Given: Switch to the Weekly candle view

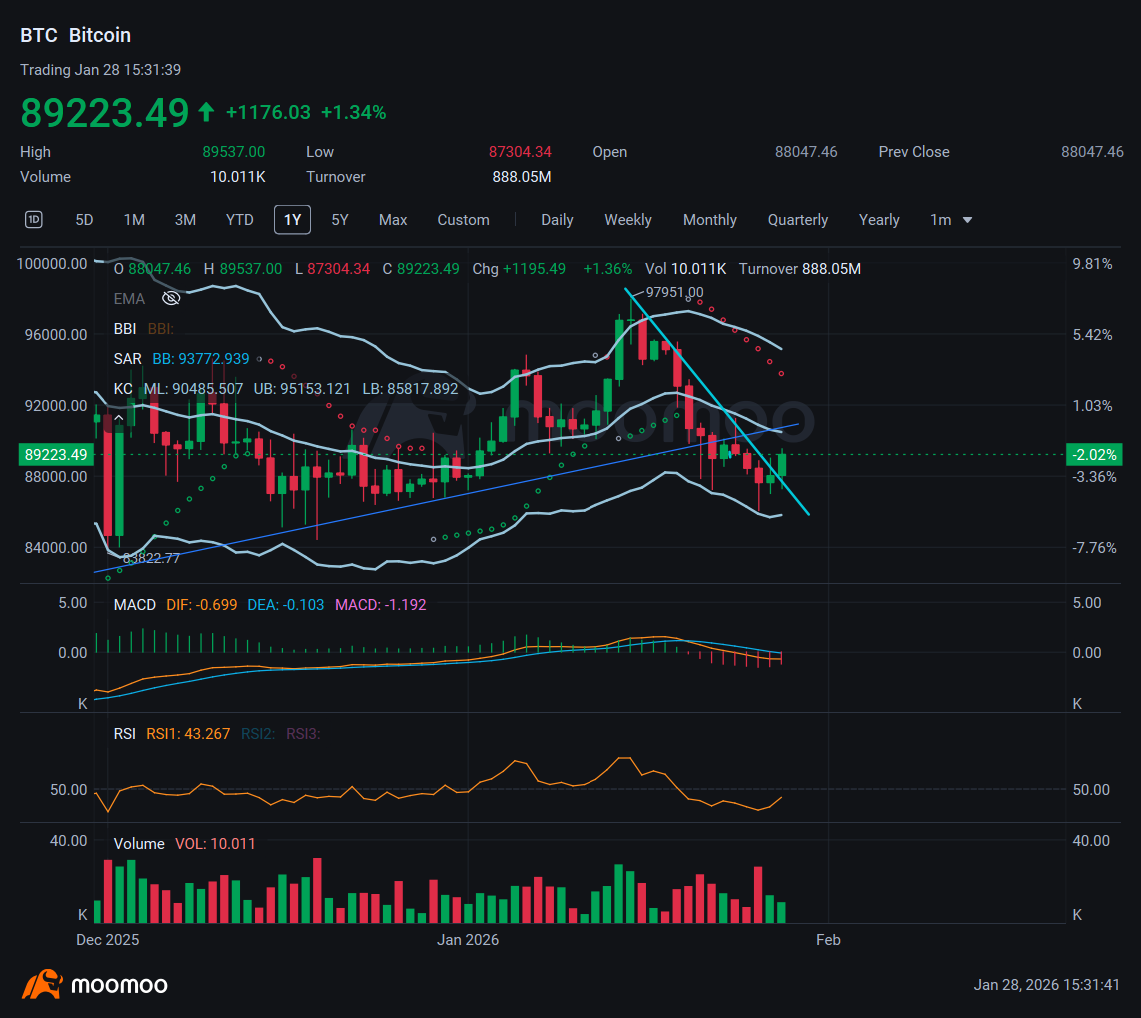Looking at the screenshot, I should 628,219.
